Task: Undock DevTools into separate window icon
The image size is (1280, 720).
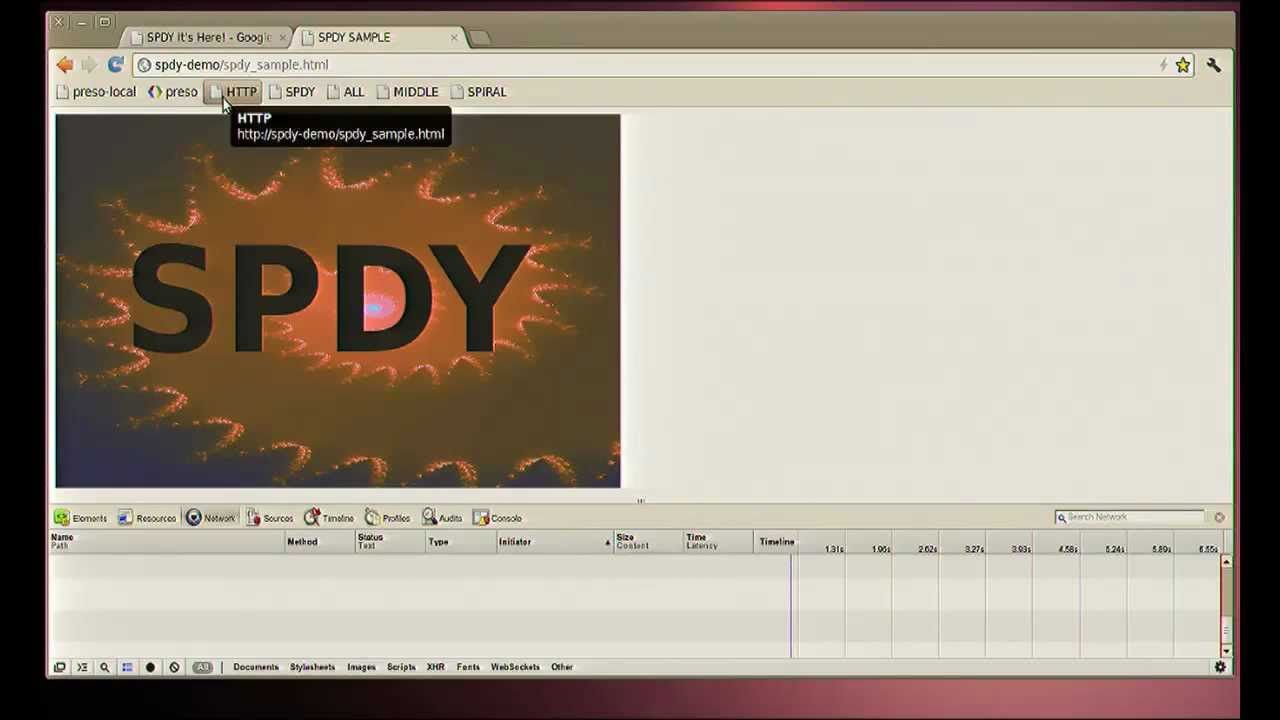Action: (x=59, y=667)
